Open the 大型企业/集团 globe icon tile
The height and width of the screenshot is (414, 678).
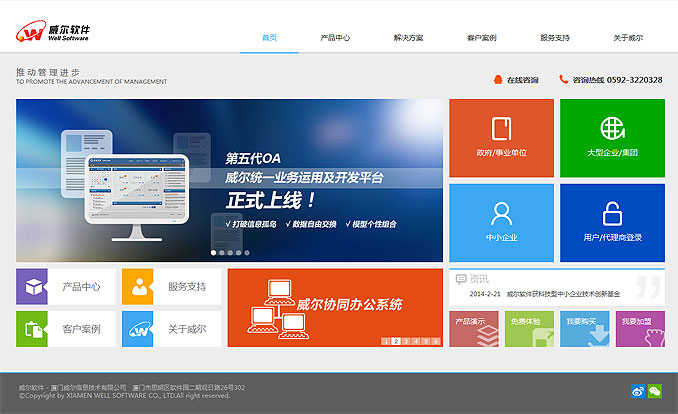(x=611, y=137)
